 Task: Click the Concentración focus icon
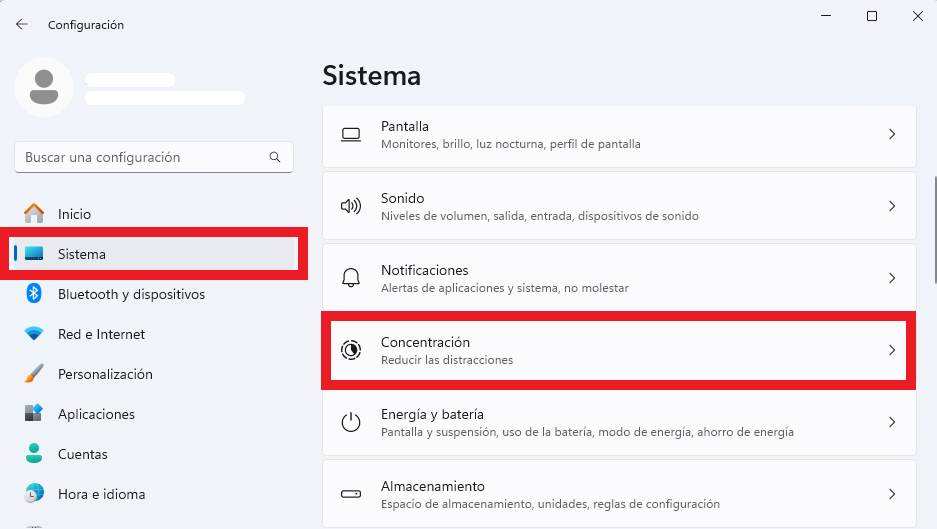[x=351, y=350]
